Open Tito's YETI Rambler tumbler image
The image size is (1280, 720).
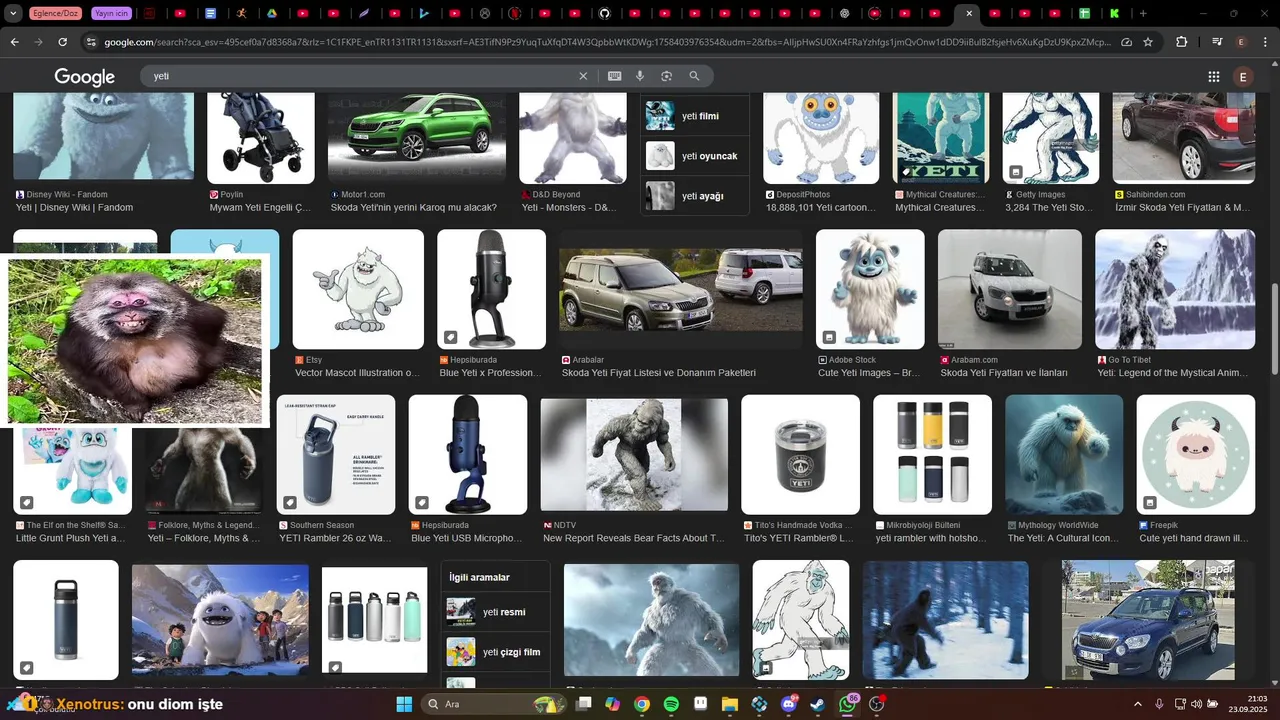pos(800,455)
